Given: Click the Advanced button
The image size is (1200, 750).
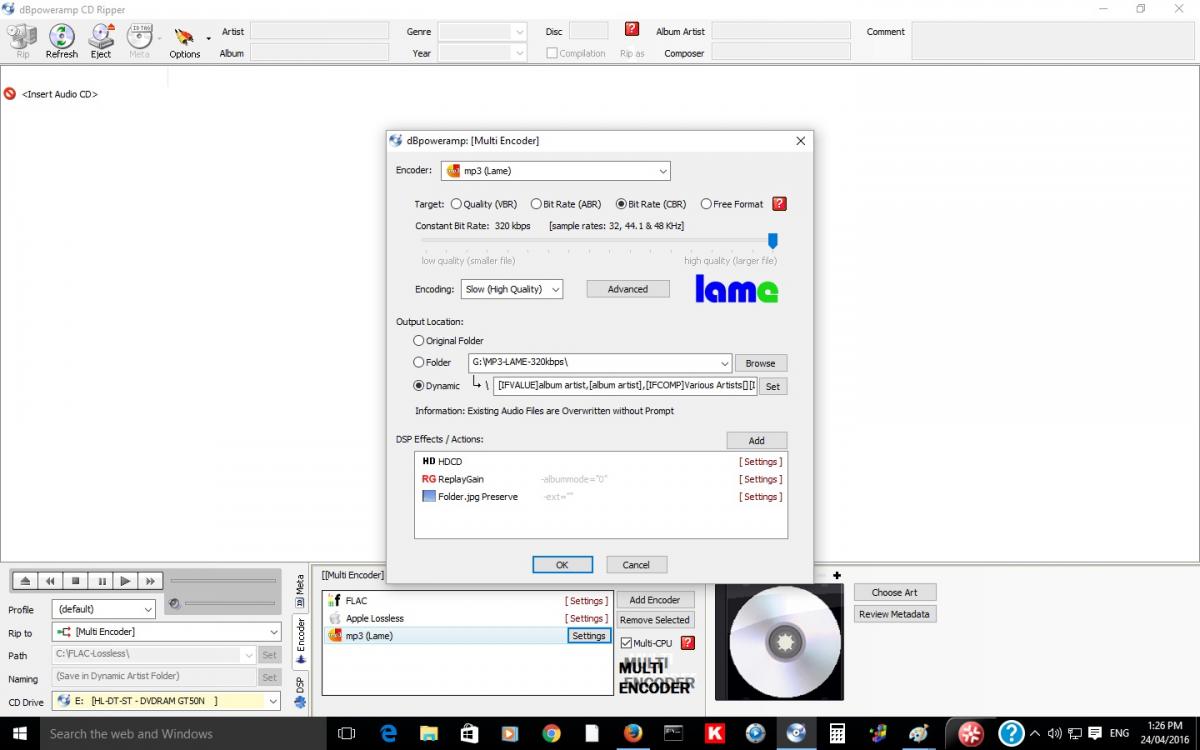Looking at the screenshot, I should click(x=628, y=289).
